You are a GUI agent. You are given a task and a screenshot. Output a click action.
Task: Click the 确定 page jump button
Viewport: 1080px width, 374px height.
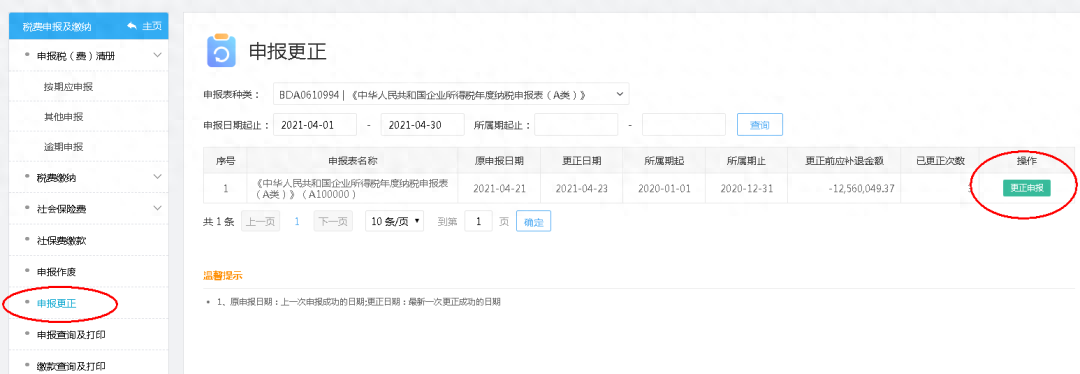[533, 222]
